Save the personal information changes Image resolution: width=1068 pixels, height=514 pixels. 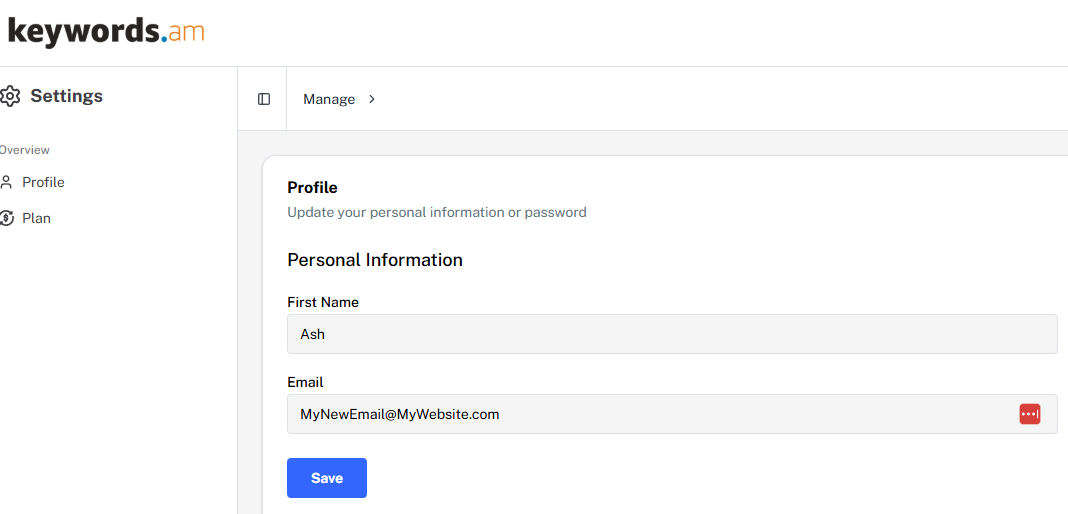[x=327, y=478]
